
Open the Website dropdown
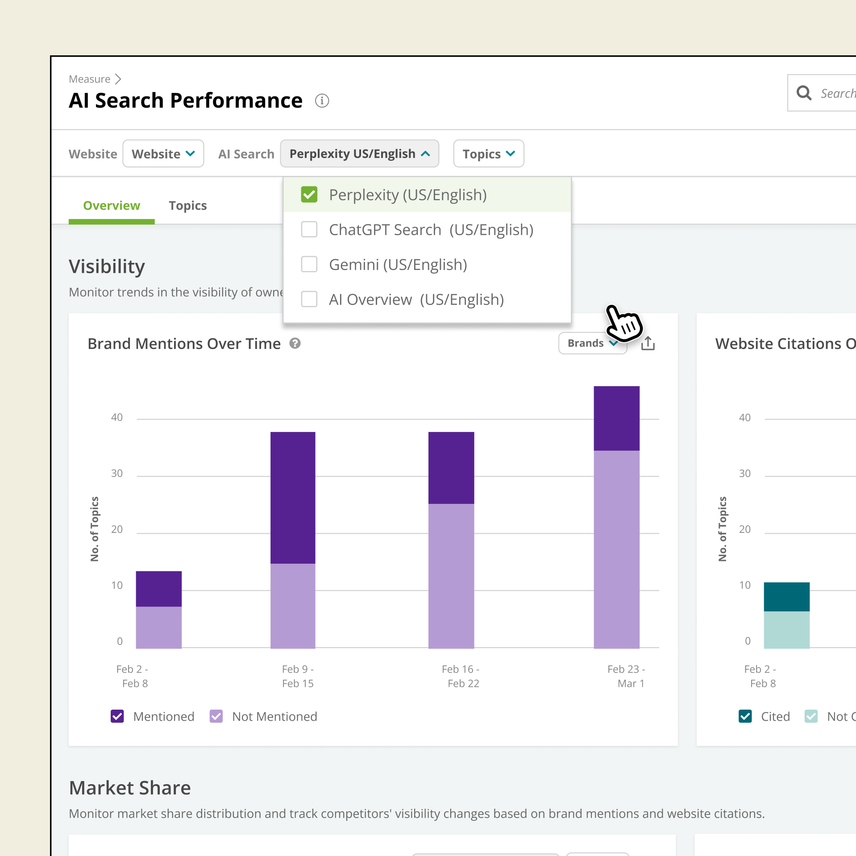click(163, 153)
